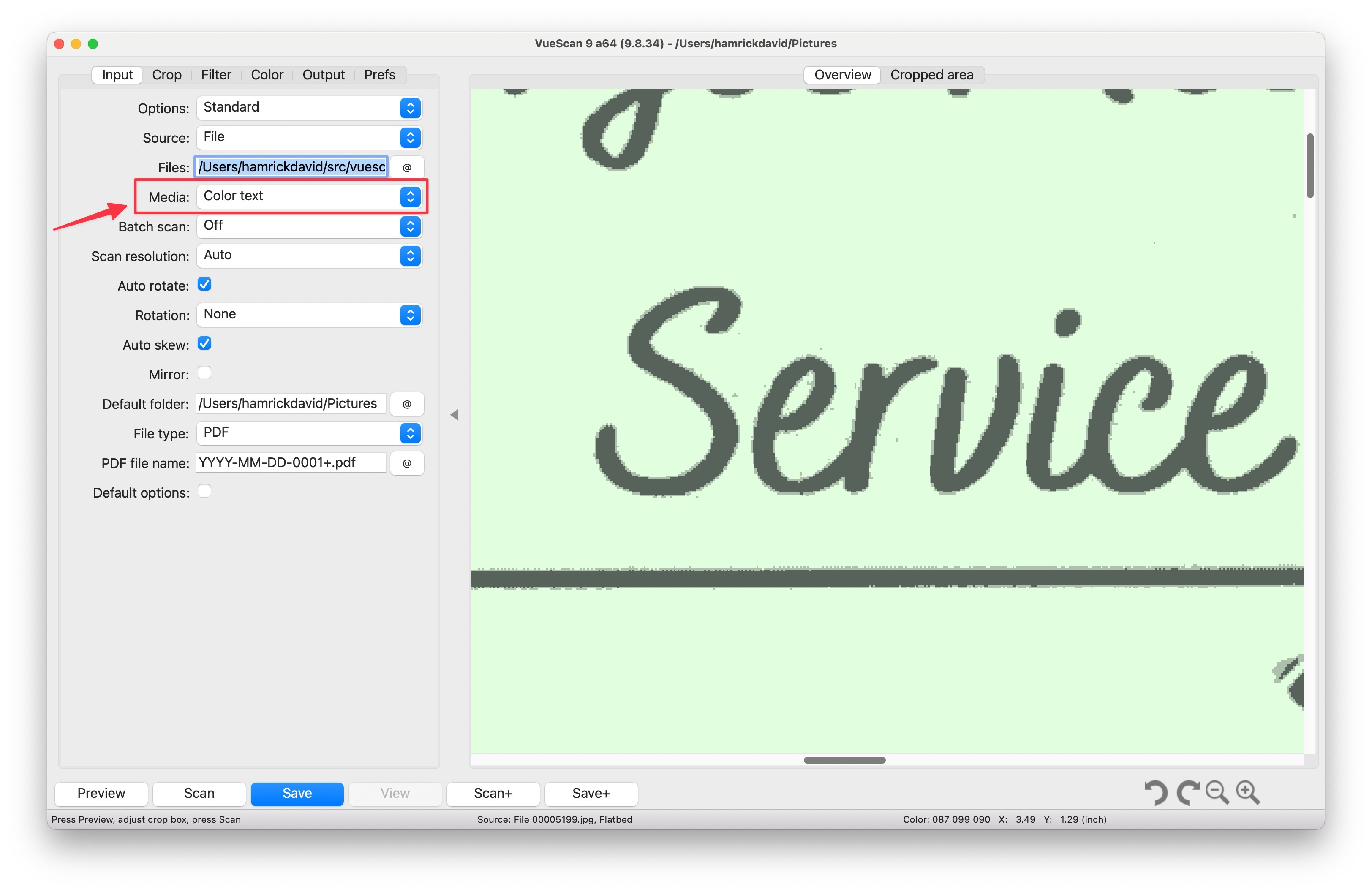Uncheck Auto skew
1372x892 pixels.
204,343
